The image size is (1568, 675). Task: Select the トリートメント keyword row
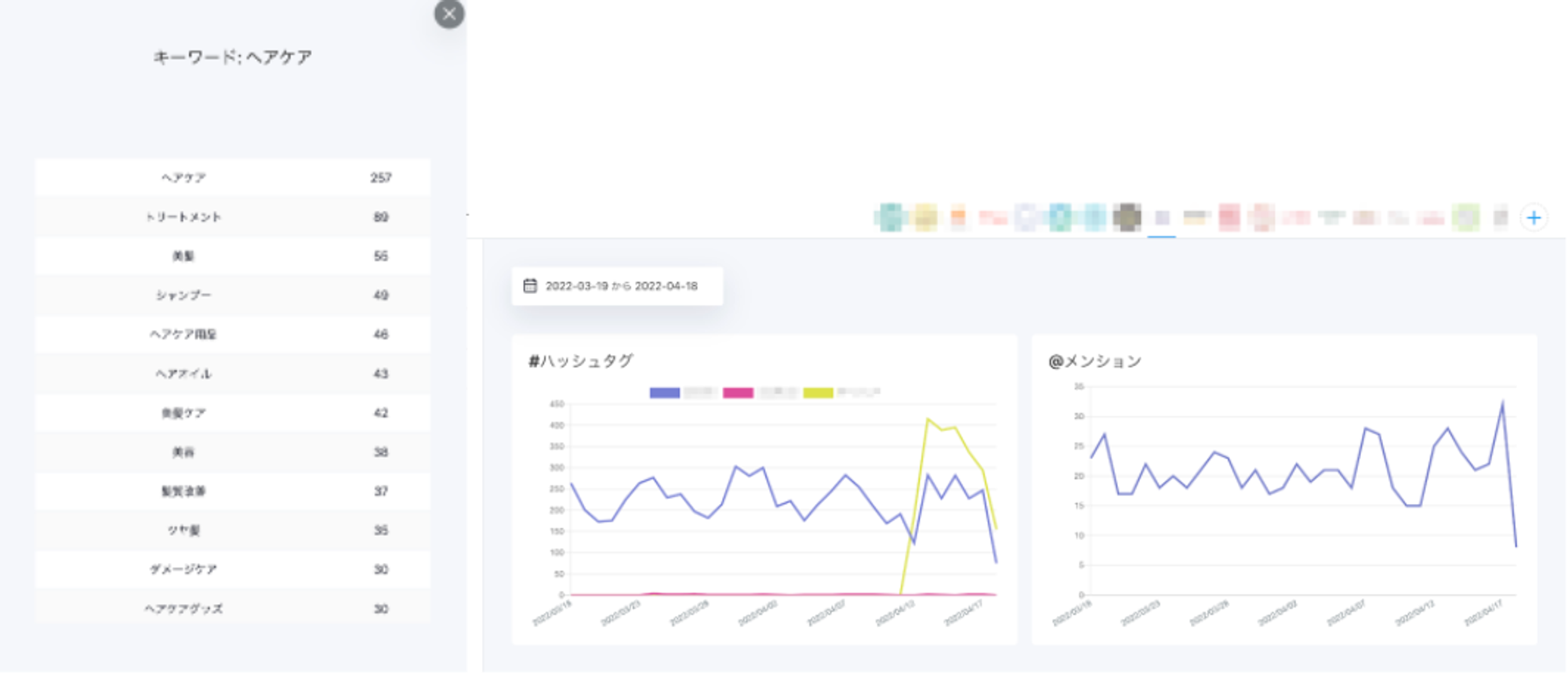pos(233,217)
